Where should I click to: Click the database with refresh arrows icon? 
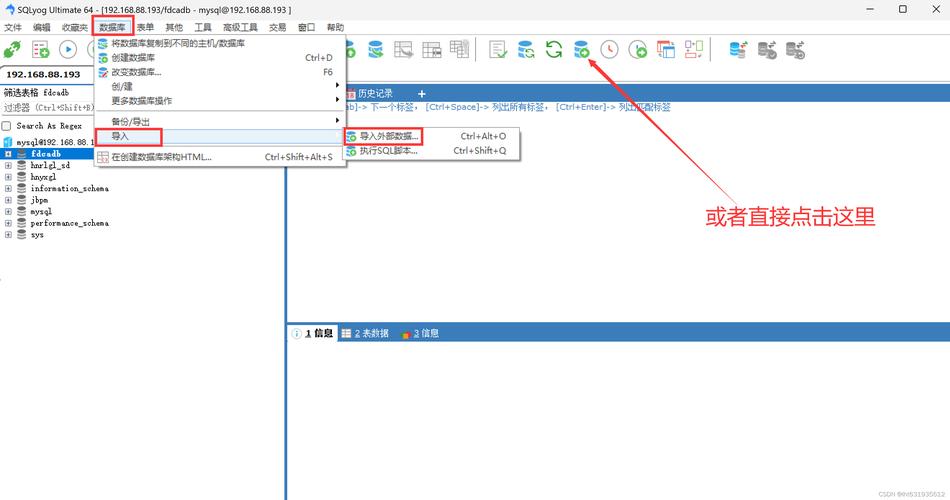(526, 49)
